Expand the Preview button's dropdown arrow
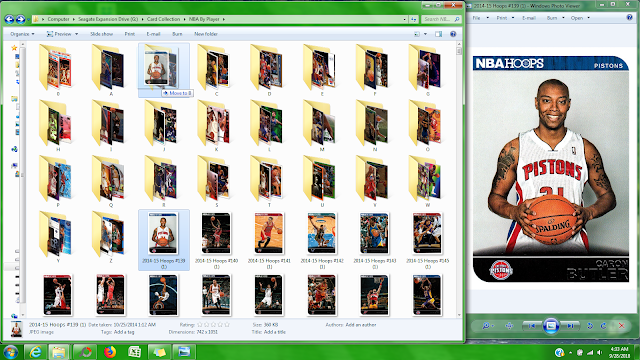The image size is (640, 360). tap(76, 34)
